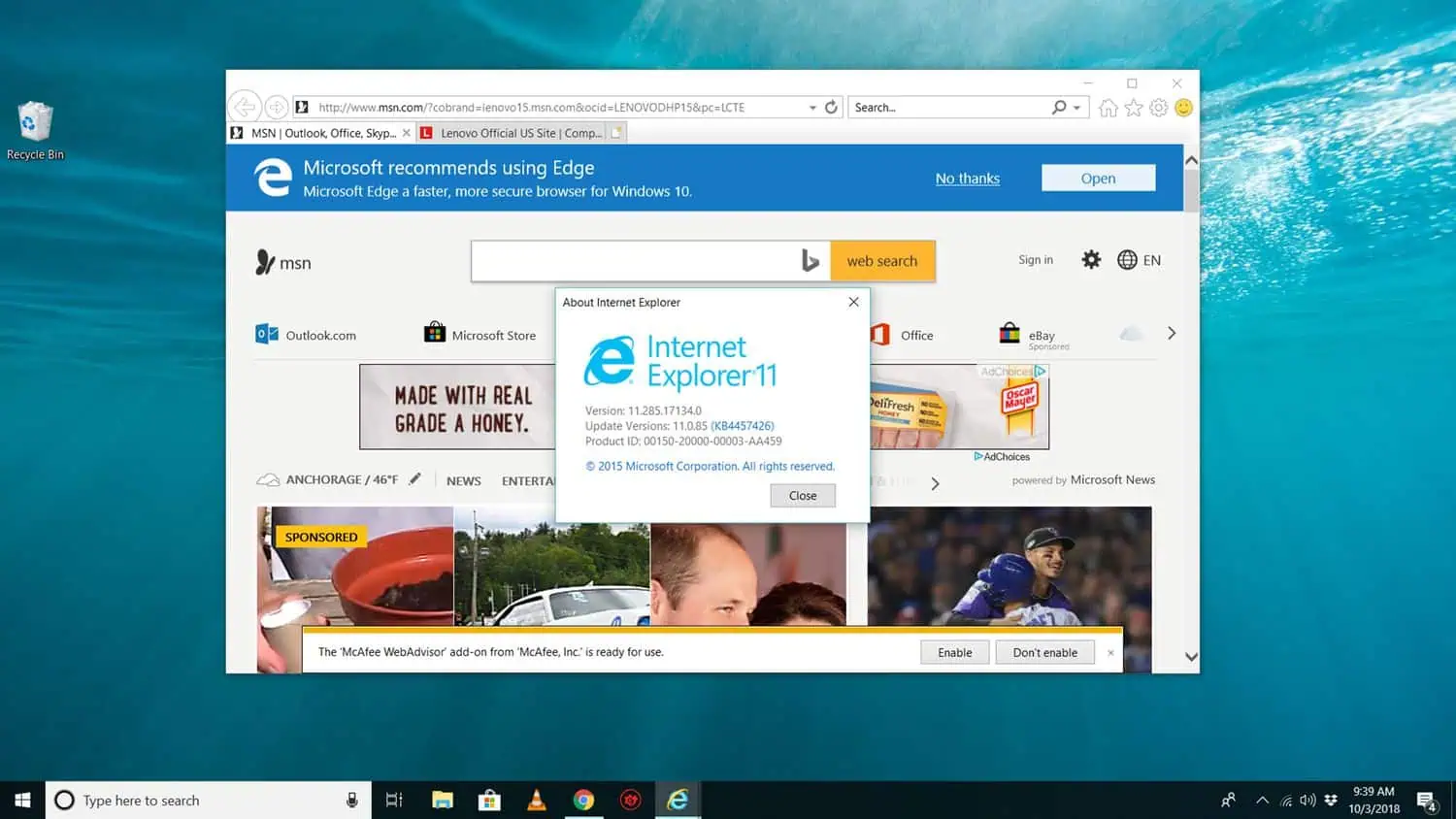Click the search magnifier icon in toolbar
The width and height of the screenshot is (1456, 819).
(1059, 107)
